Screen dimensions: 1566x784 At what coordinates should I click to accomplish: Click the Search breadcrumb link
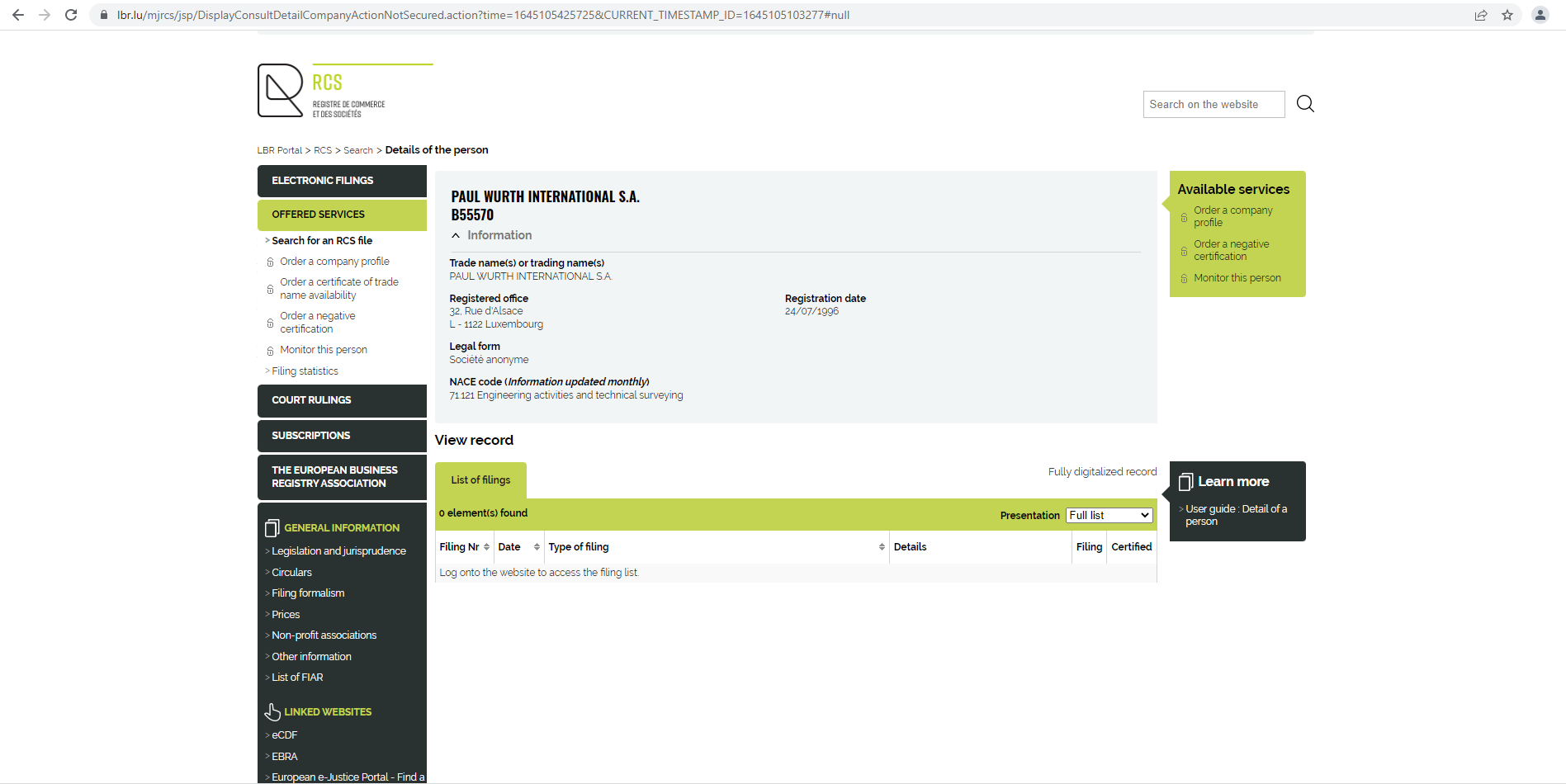pos(358,150)
